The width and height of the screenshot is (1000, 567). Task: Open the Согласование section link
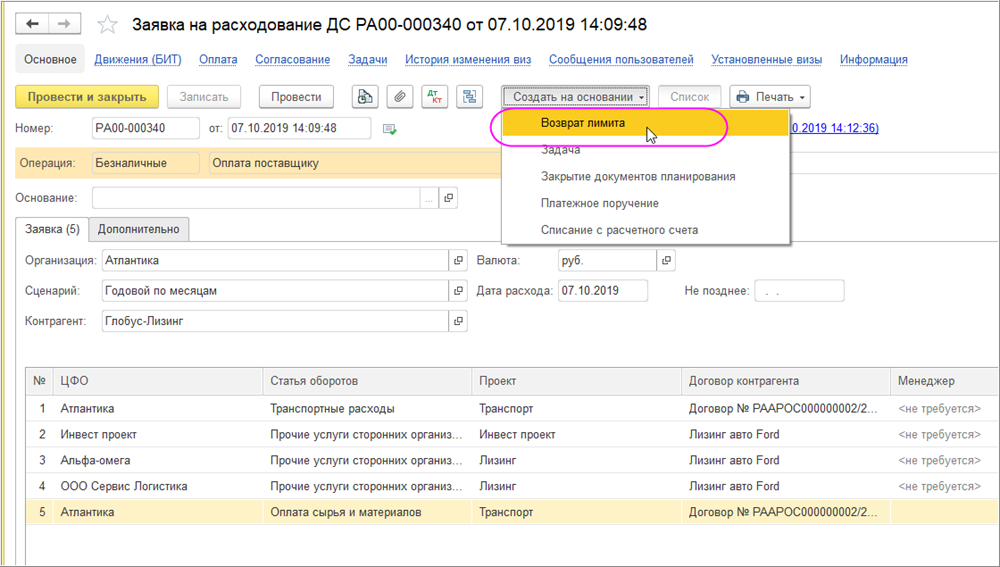click(x=292, y=60)
